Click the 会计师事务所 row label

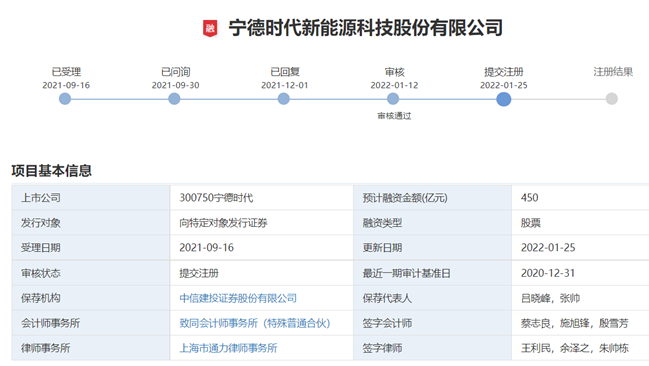click(91, 323)
